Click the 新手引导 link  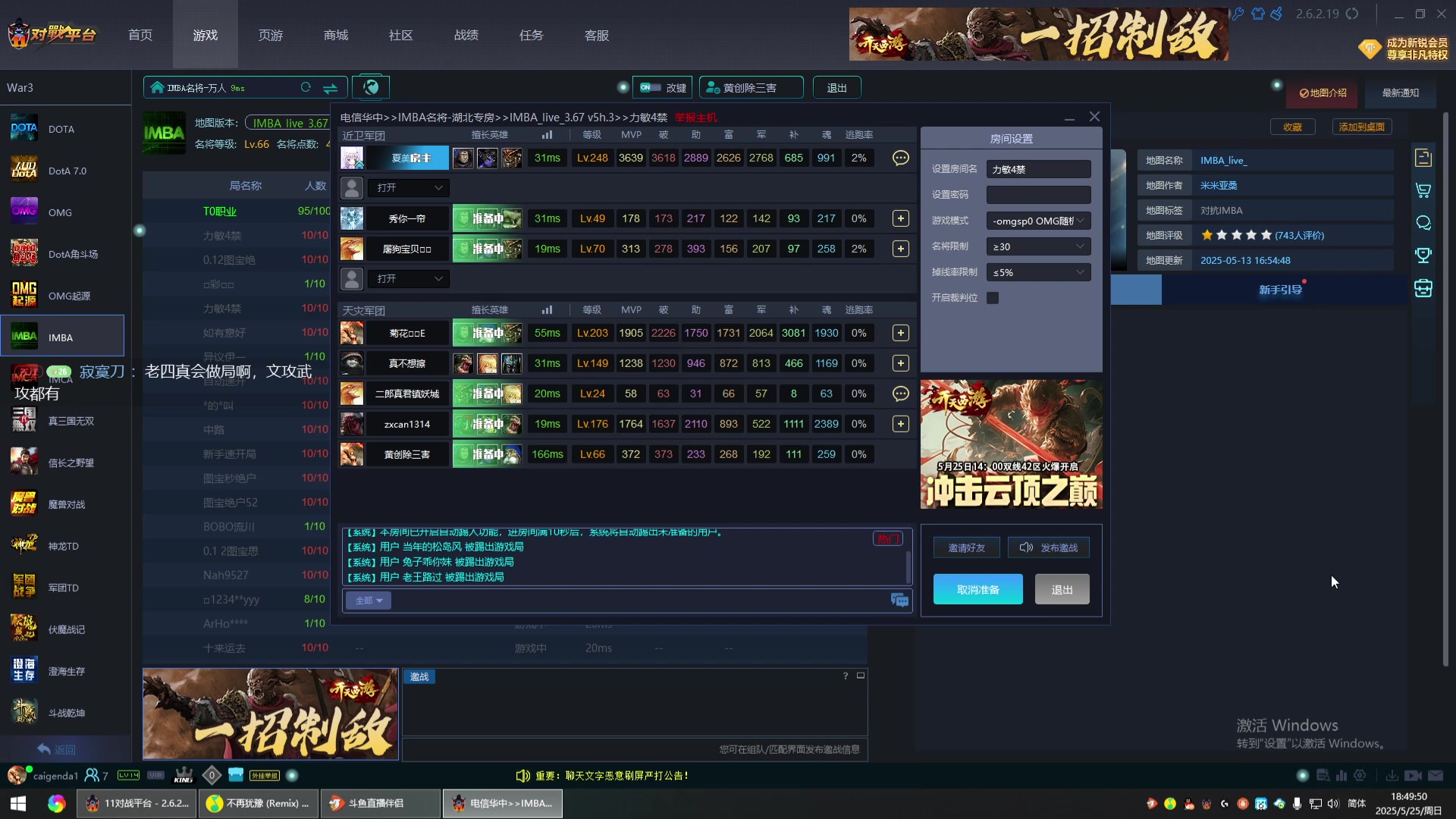[x=1280, y=290]
